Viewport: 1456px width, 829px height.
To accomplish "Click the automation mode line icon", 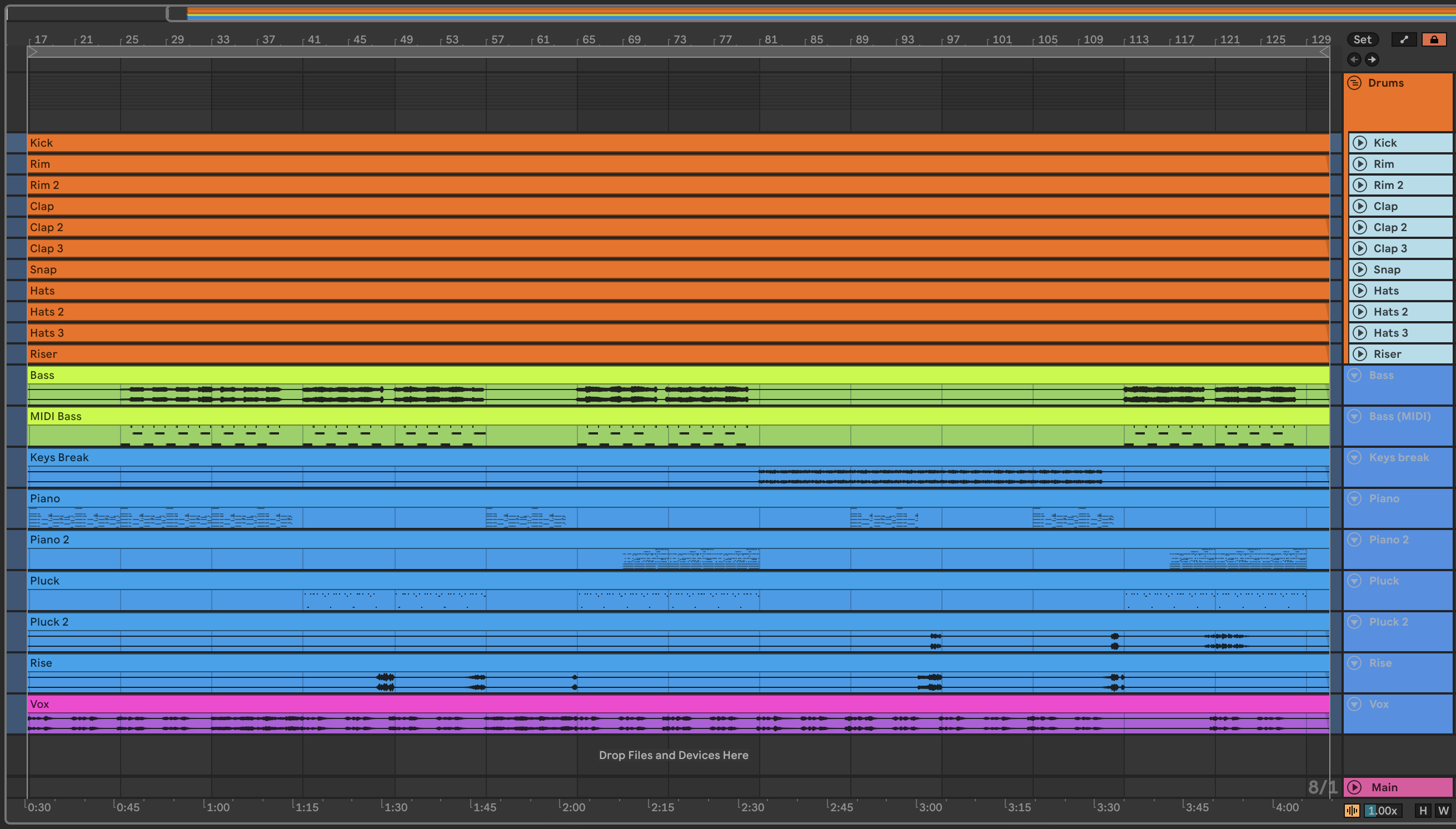I will coord(1404,39).
